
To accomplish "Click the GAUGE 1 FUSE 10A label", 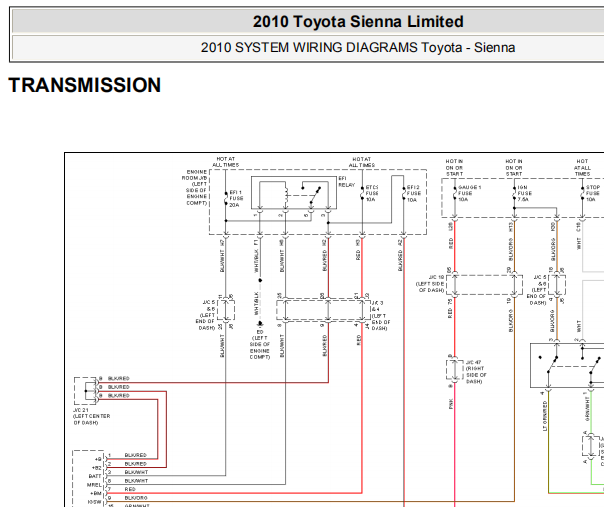I will 469,193.
